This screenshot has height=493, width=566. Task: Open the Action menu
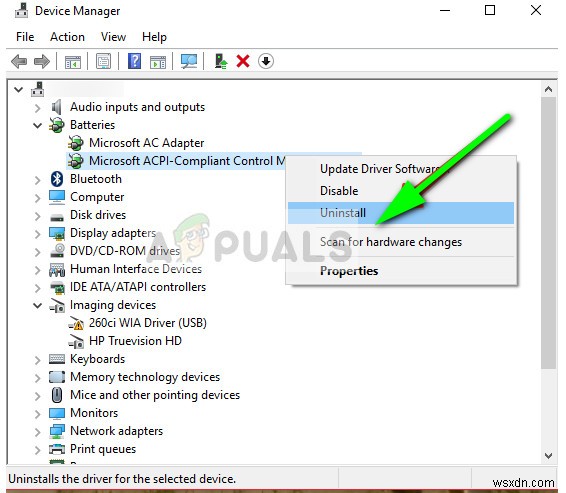point(67,37)
